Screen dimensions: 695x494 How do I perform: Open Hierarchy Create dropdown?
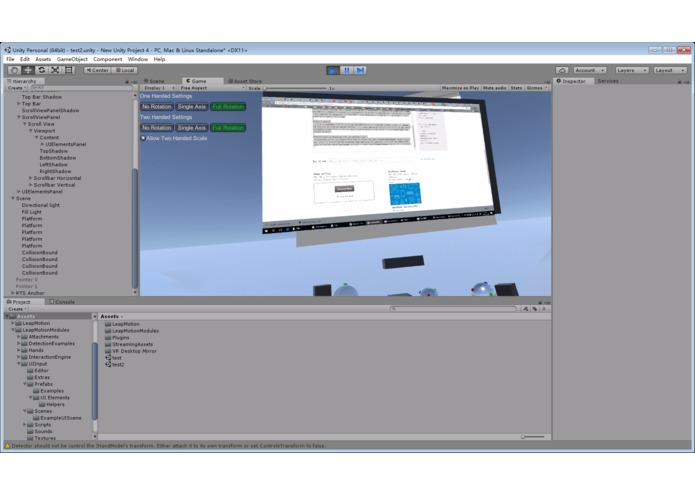pos(17,88)
